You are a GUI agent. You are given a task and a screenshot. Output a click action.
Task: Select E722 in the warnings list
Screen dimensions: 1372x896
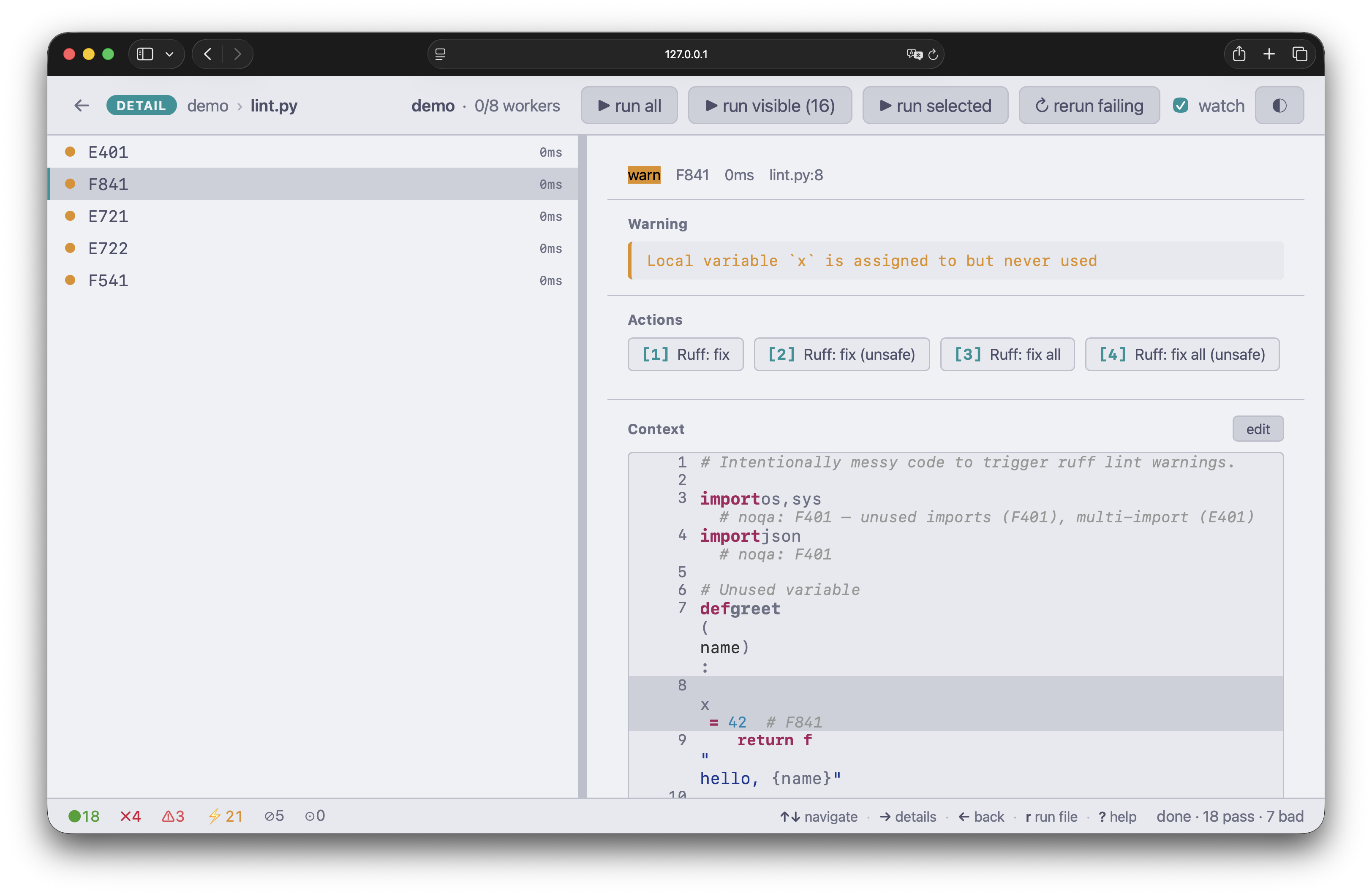click(x=108, y=248)
